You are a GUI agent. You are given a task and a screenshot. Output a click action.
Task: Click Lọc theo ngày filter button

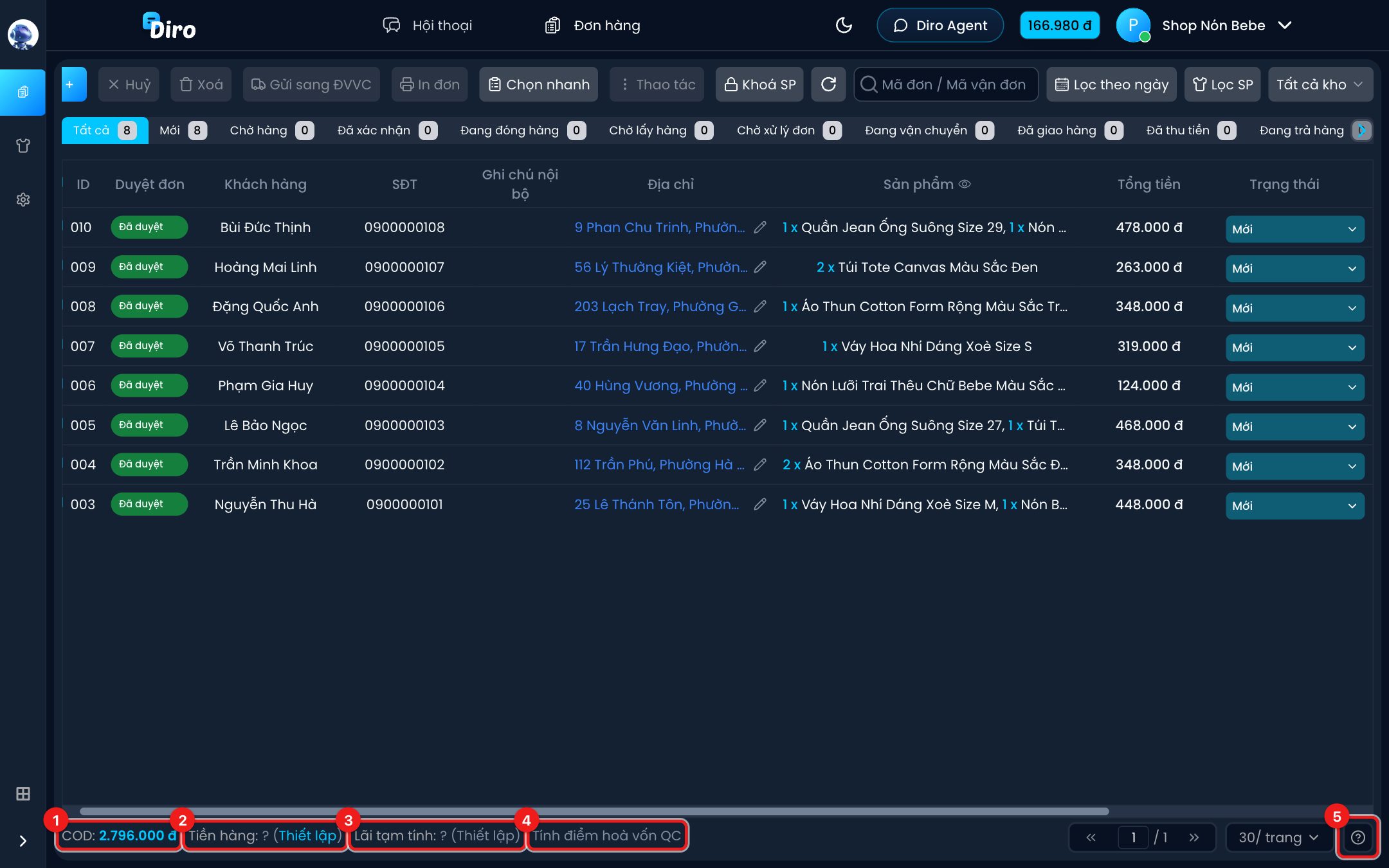pyautogui.click(x=1111, y=84)
